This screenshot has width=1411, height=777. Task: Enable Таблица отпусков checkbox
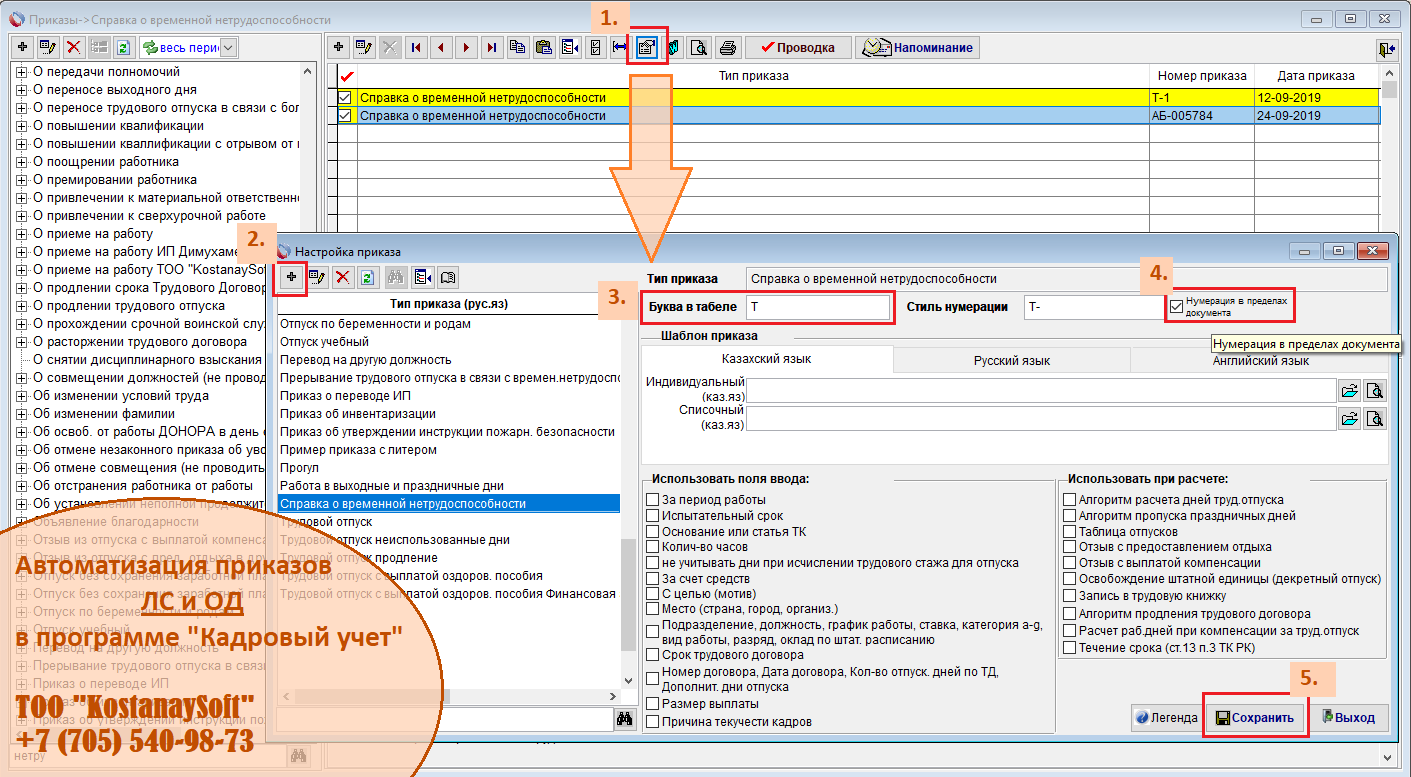pos(1070,532)
